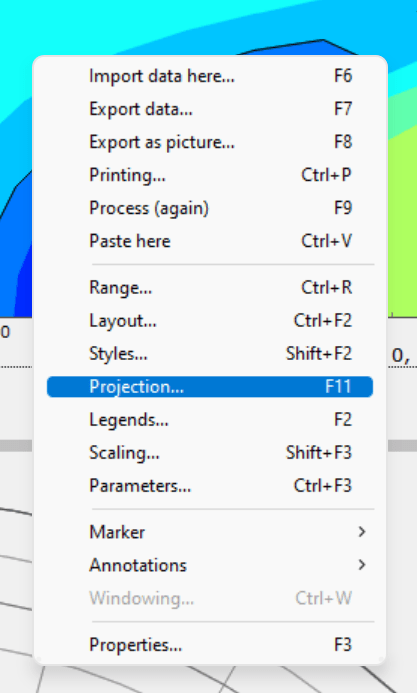Expand the Marker submenu
Screen dimensions: 417x693
coord(210,532)
